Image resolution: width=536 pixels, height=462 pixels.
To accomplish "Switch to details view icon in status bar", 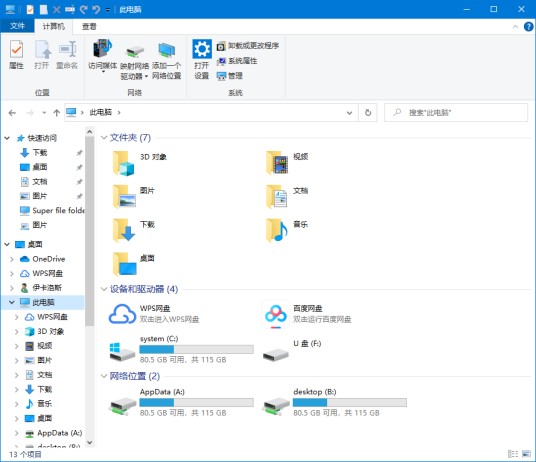I will coord(513,454).
